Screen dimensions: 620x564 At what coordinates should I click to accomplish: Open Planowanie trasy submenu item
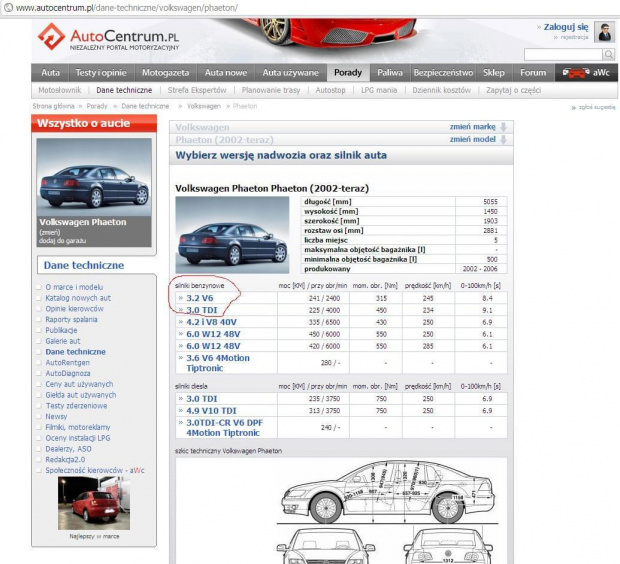point(271,90)
